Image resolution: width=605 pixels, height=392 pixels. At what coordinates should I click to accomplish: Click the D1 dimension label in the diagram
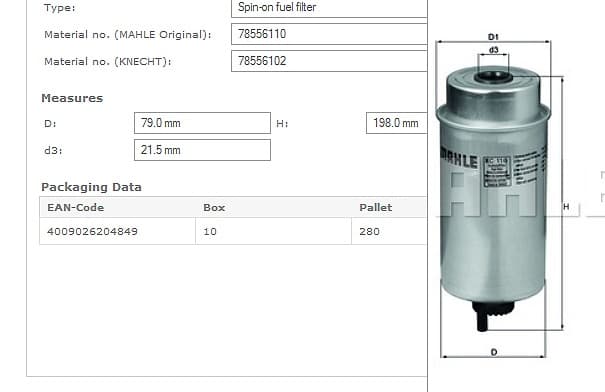click(x=493, y=37)
